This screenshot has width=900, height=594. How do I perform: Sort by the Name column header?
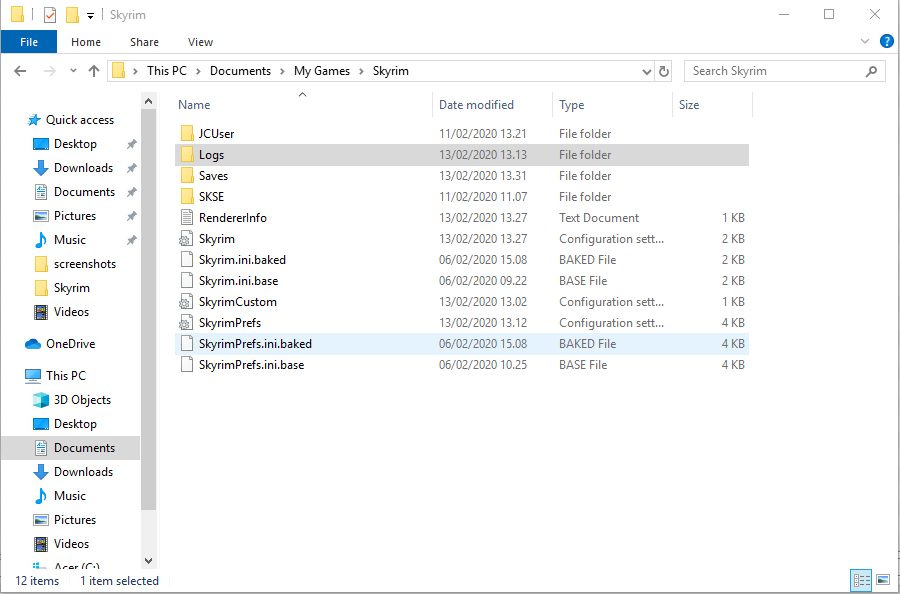tap(194, 105)
